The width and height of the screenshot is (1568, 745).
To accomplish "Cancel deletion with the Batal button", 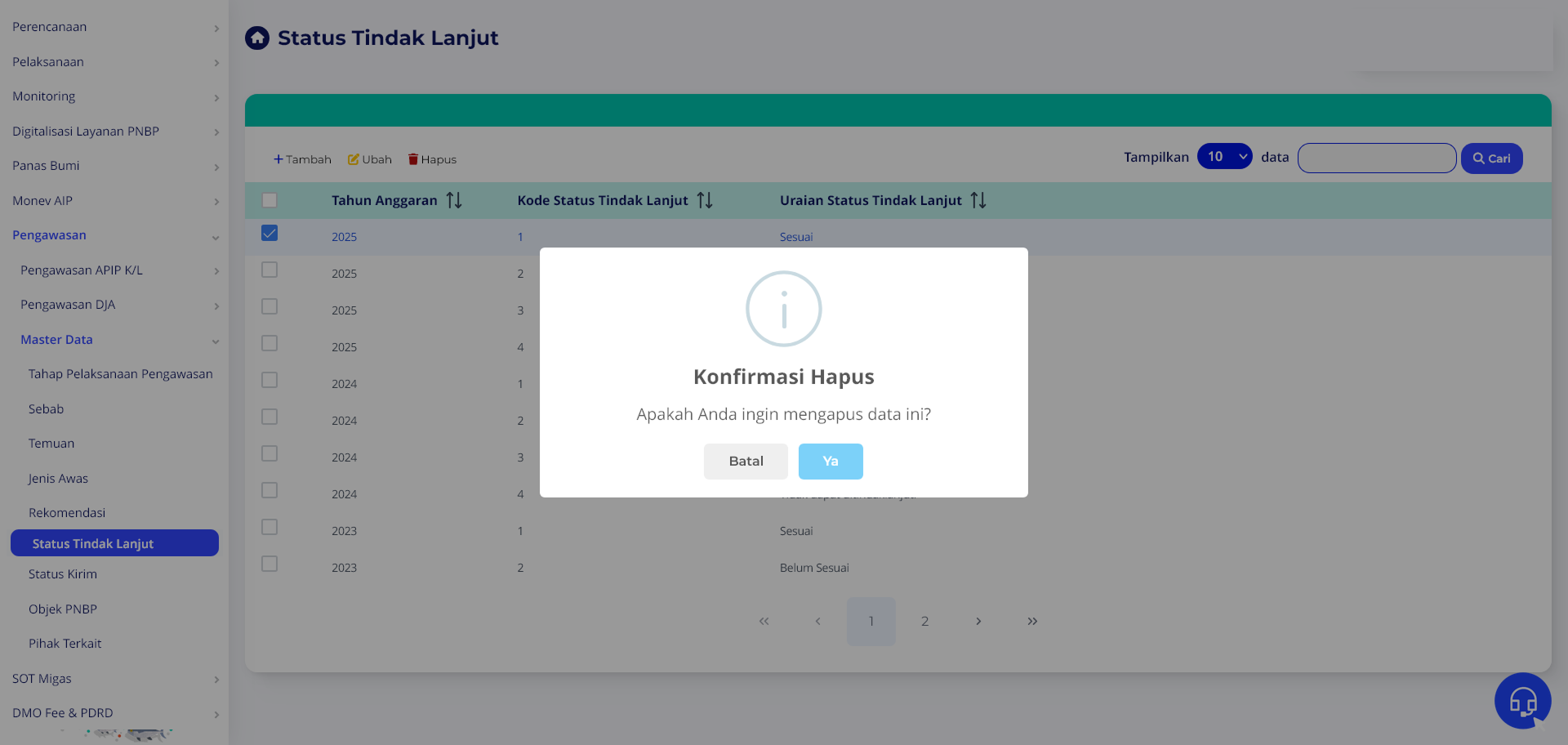I will (x=746, y=461).
